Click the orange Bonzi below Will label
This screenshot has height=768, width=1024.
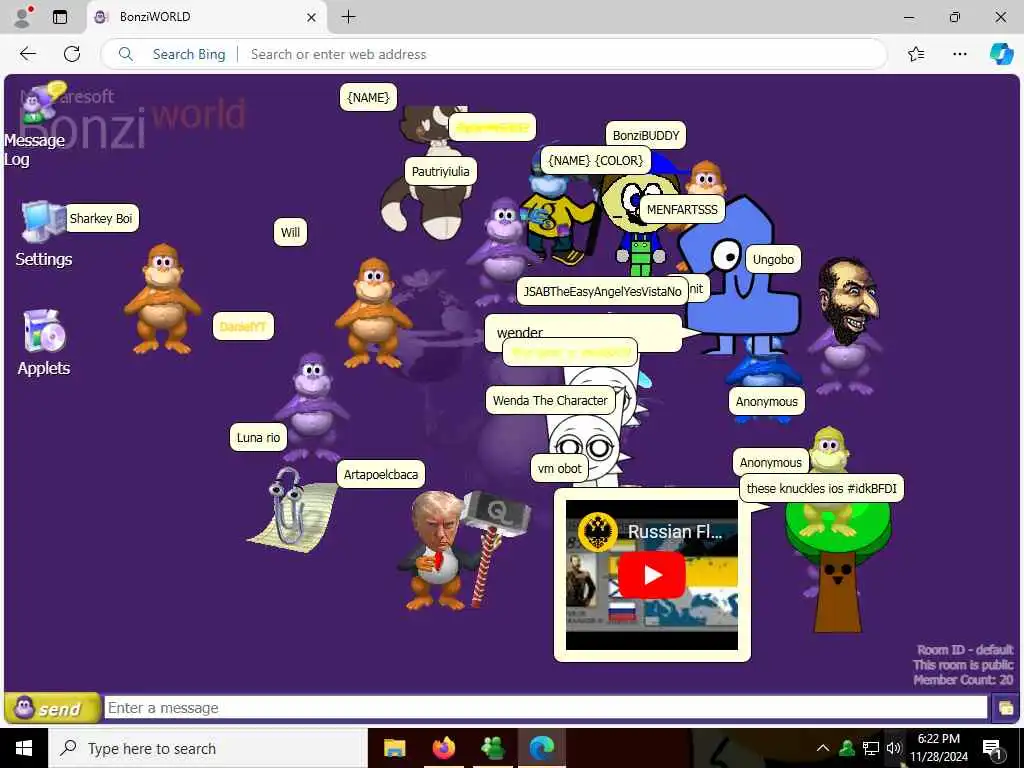tap(374, 312)
